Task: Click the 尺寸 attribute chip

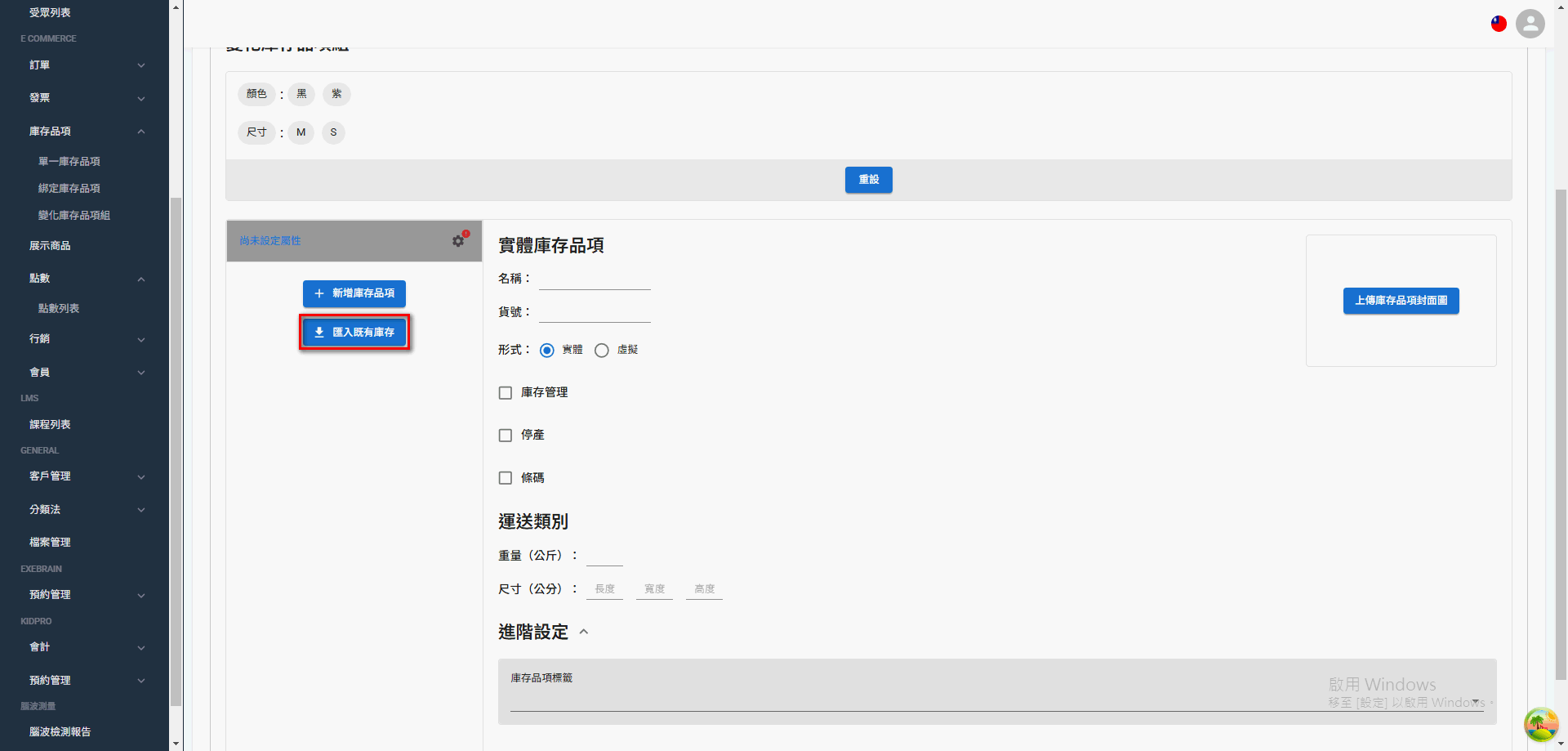Action: pyautogui.click(x=256, y=132)
